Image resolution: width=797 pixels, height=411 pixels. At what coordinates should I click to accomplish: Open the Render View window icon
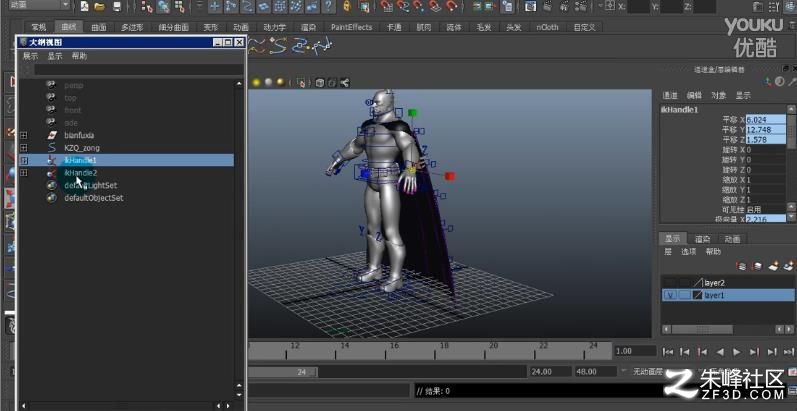(x=530, y=6)
